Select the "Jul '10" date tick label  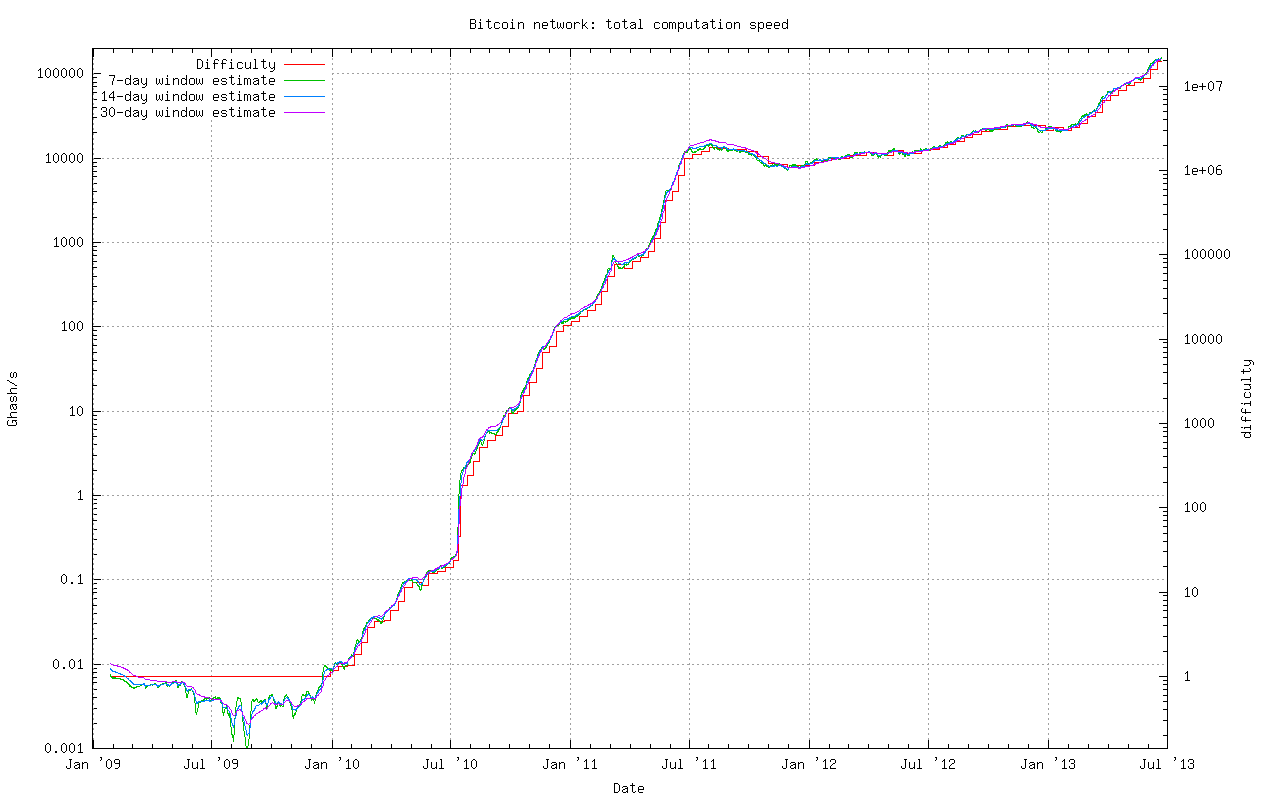click(x=451, y=765)
